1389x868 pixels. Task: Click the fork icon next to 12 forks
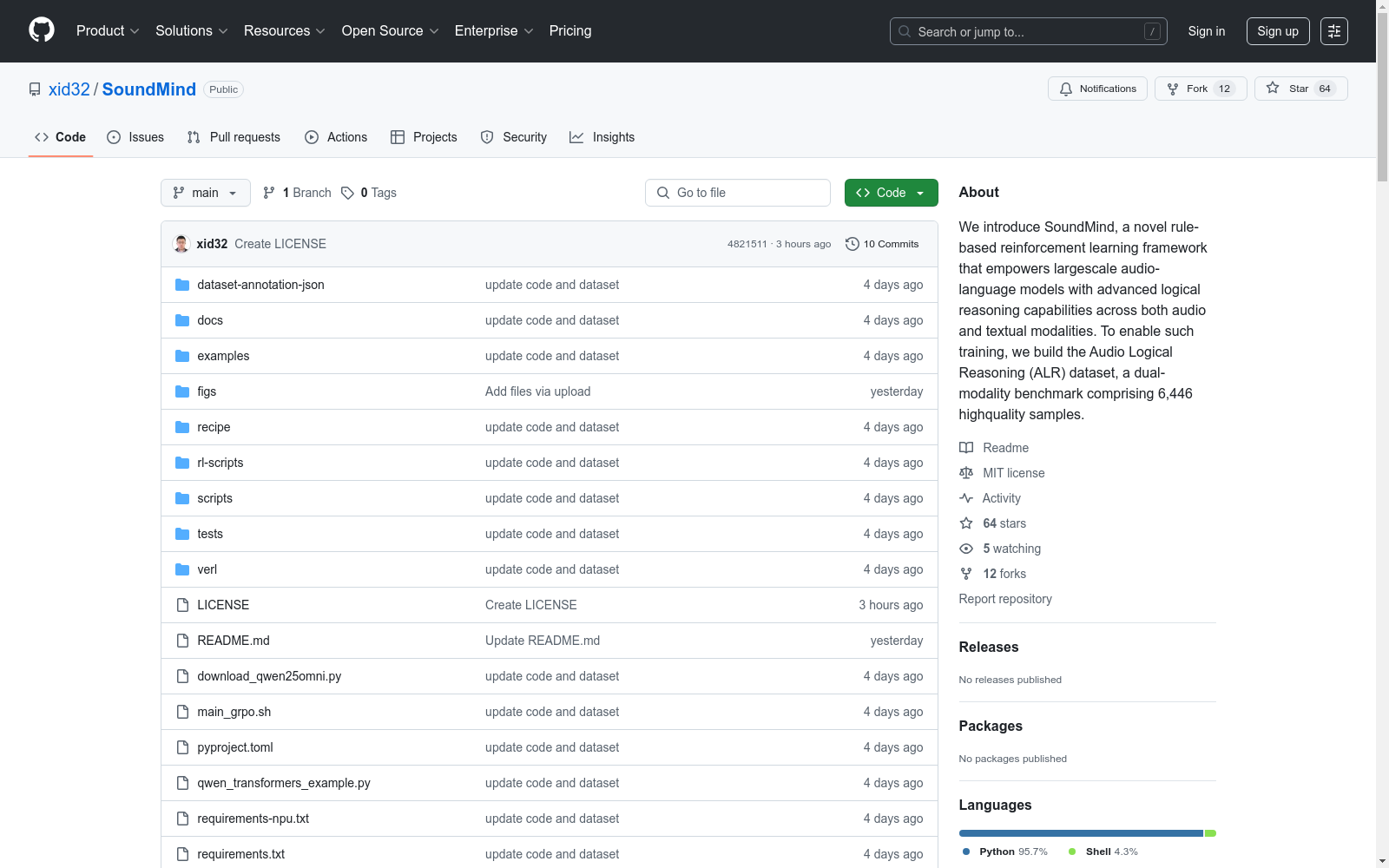tap(966, 574)
